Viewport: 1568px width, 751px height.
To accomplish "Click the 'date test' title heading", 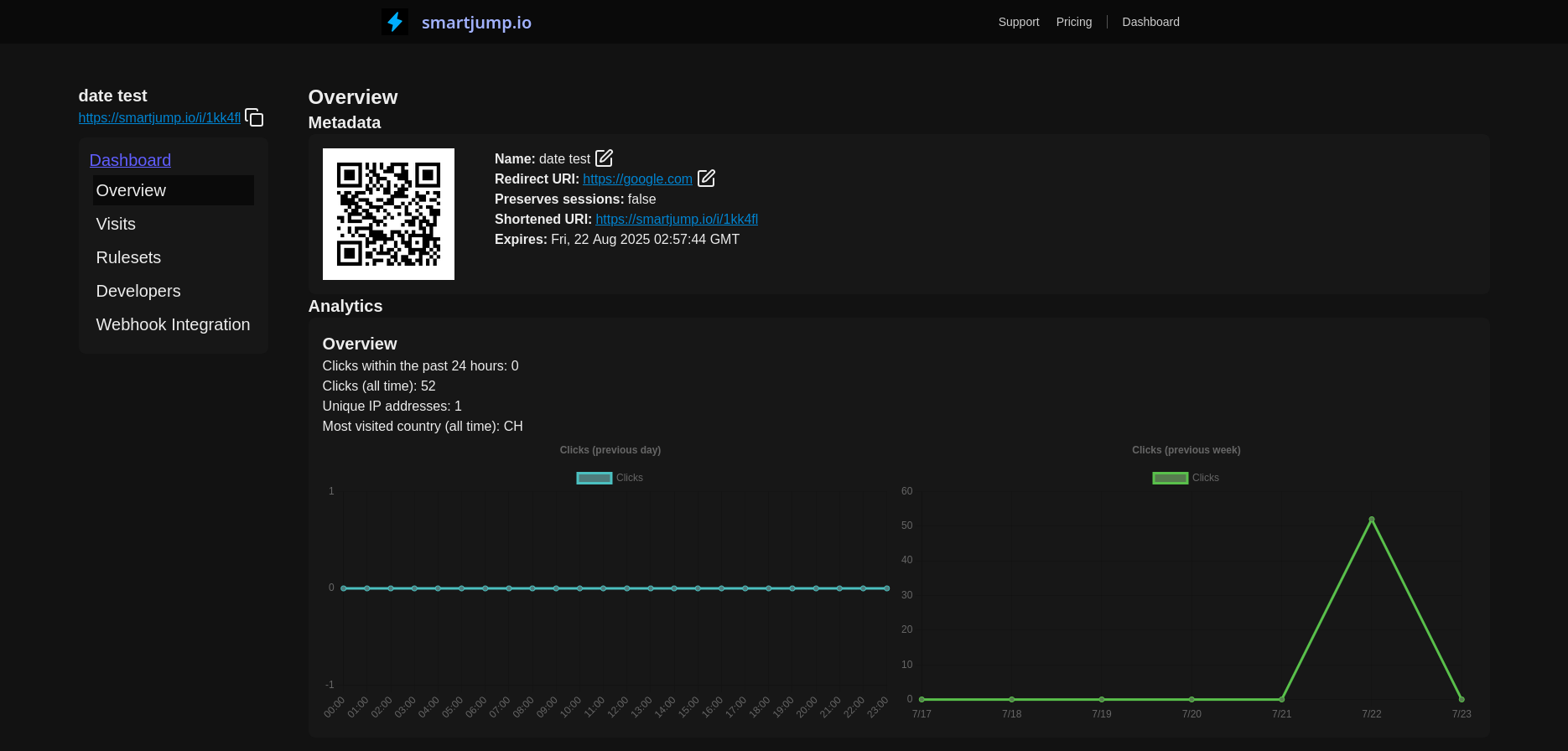I will tap(112, 96).
